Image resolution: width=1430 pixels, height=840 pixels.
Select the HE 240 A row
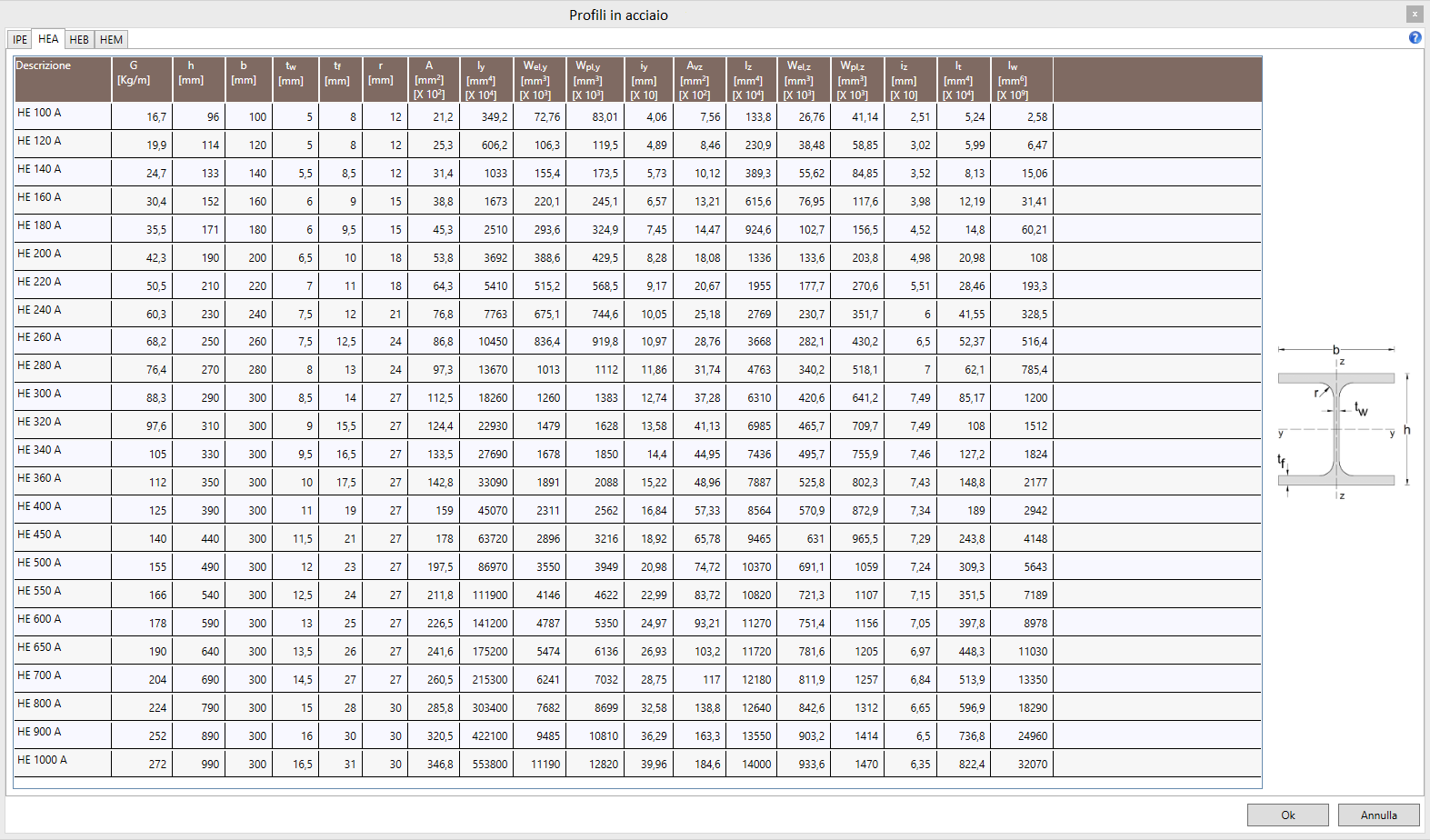pyautogui.click(x=638, y=314)
